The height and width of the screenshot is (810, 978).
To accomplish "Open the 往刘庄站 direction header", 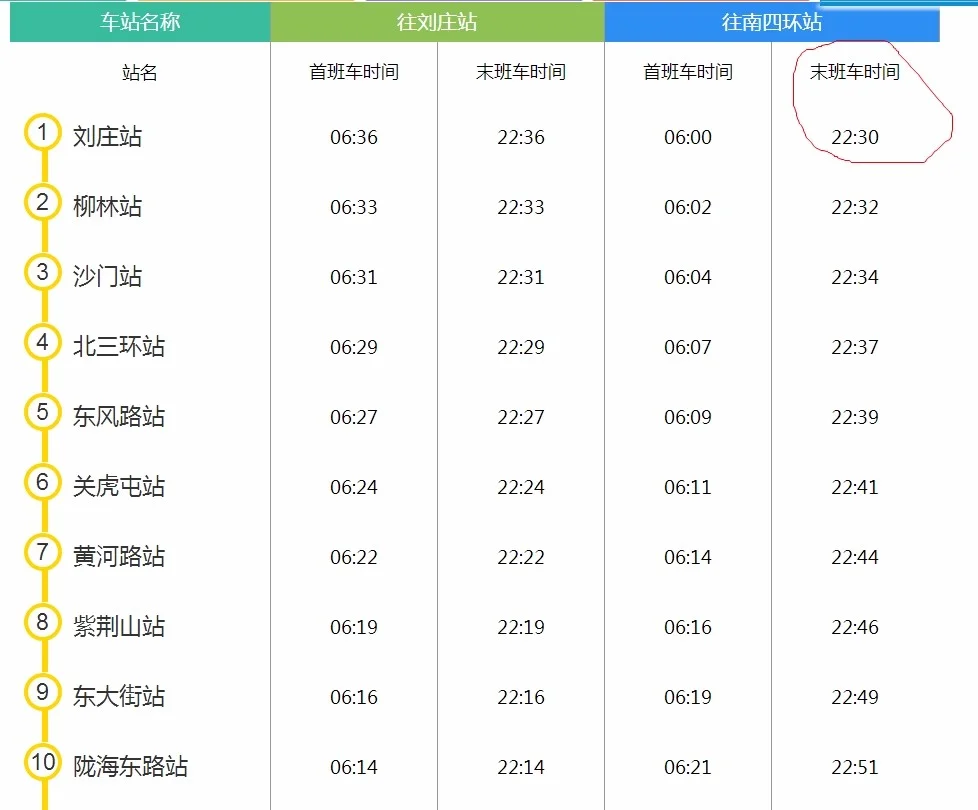I will tap(436, 20).
